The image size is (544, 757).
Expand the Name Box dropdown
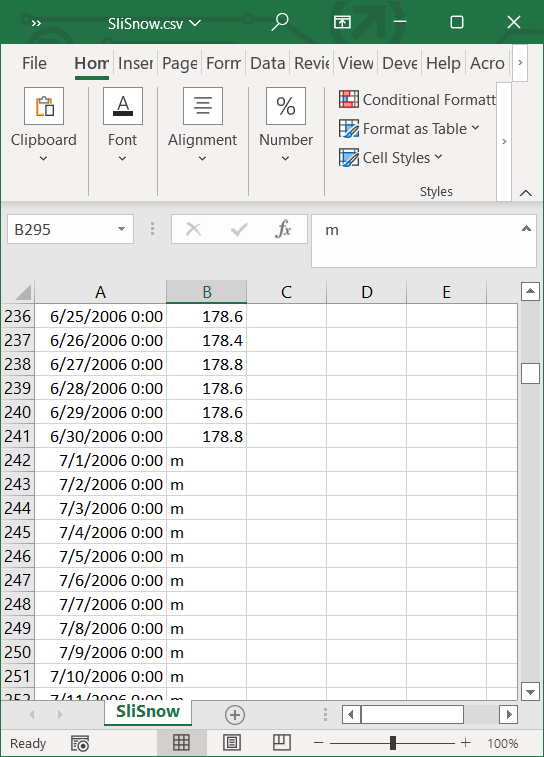click(x=122, y=229)
